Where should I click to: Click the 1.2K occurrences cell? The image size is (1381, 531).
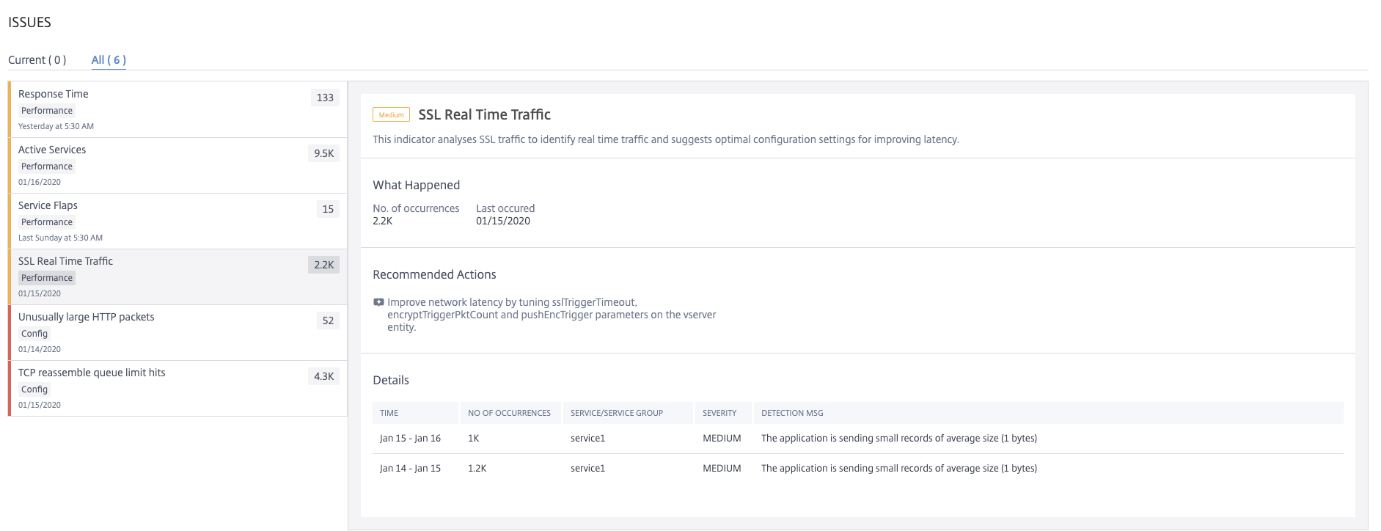coord(477,468)
